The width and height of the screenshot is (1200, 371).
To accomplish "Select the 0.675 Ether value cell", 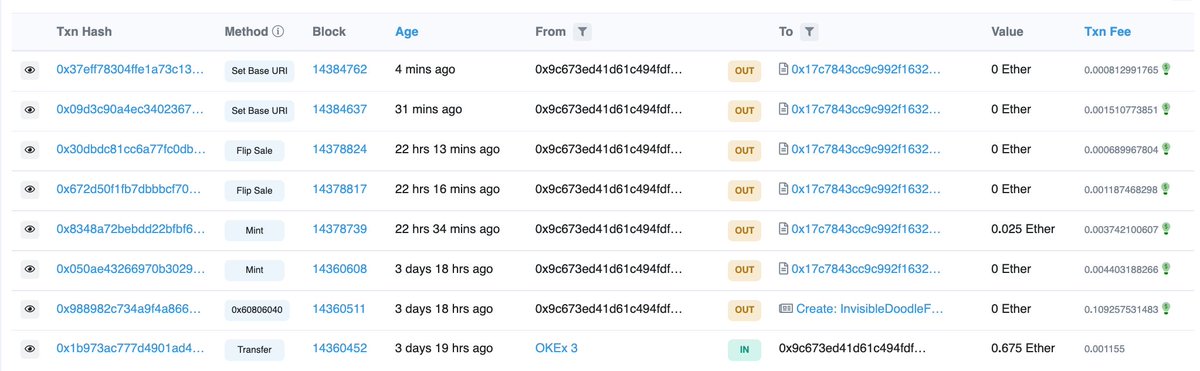I will click(x=1023, y=349).
